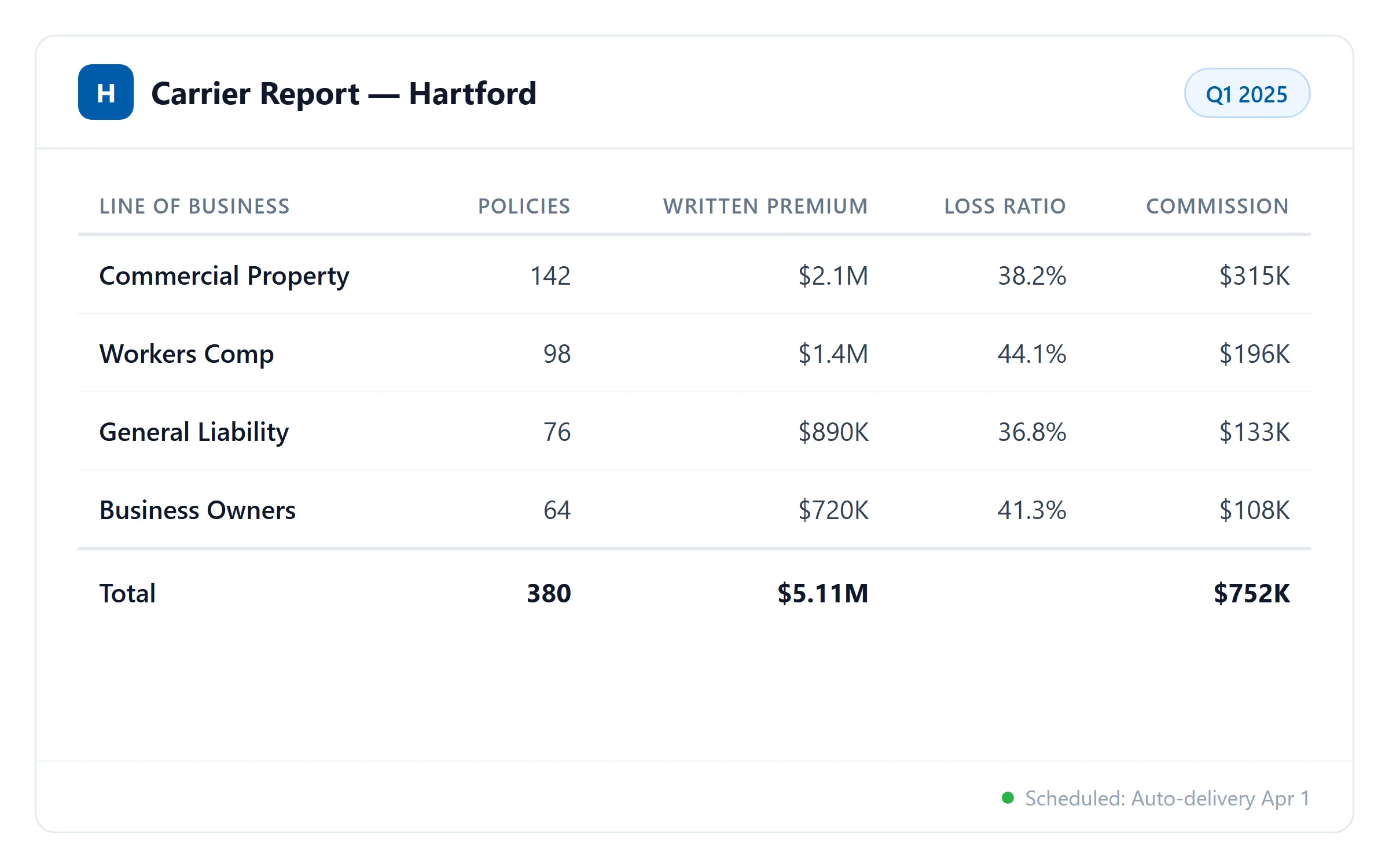
Task: Select the Q1 2025 period badge
Action: click(x=1247, y=93)
